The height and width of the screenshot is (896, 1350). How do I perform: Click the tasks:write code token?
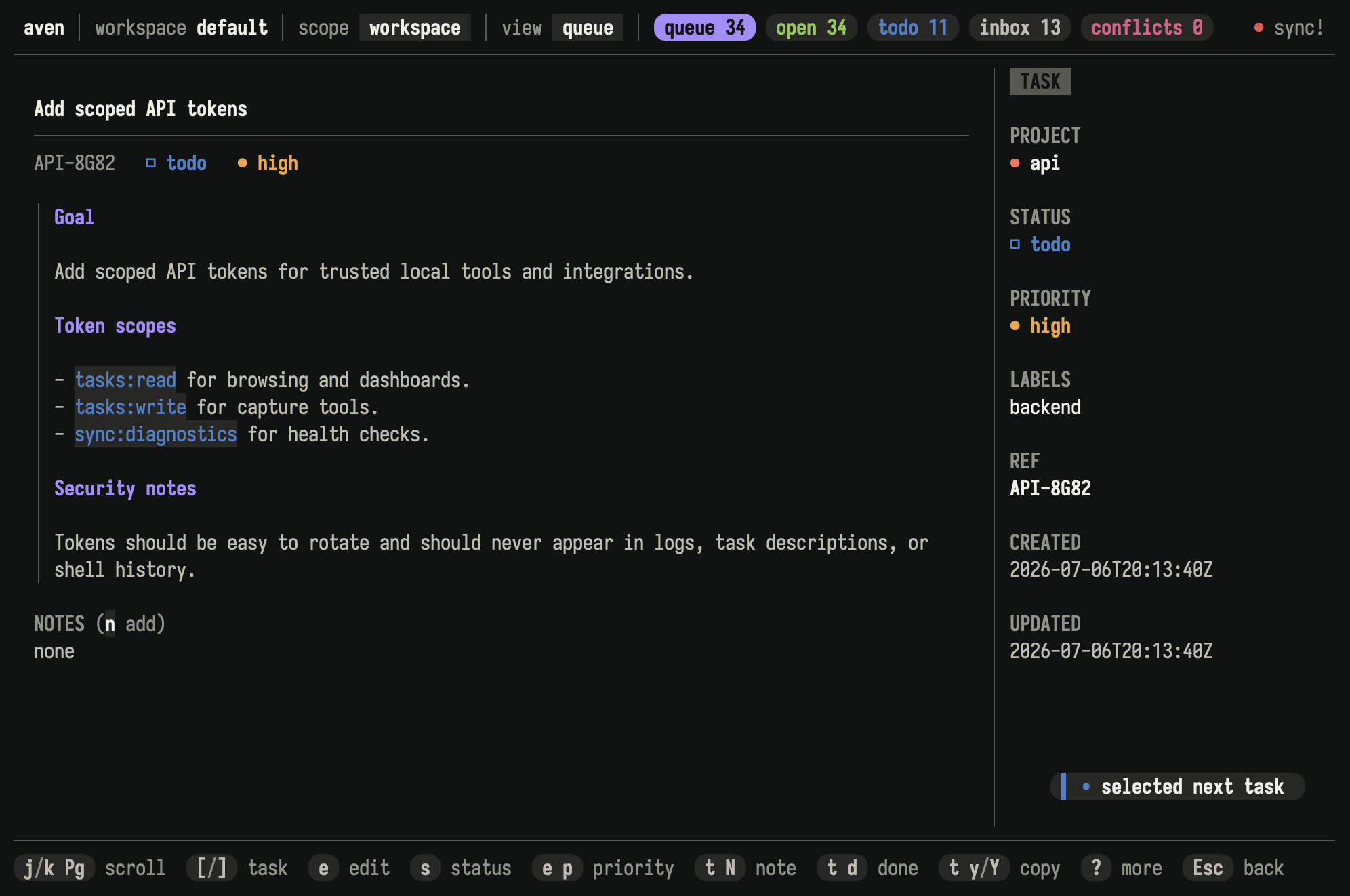(131, 407)
